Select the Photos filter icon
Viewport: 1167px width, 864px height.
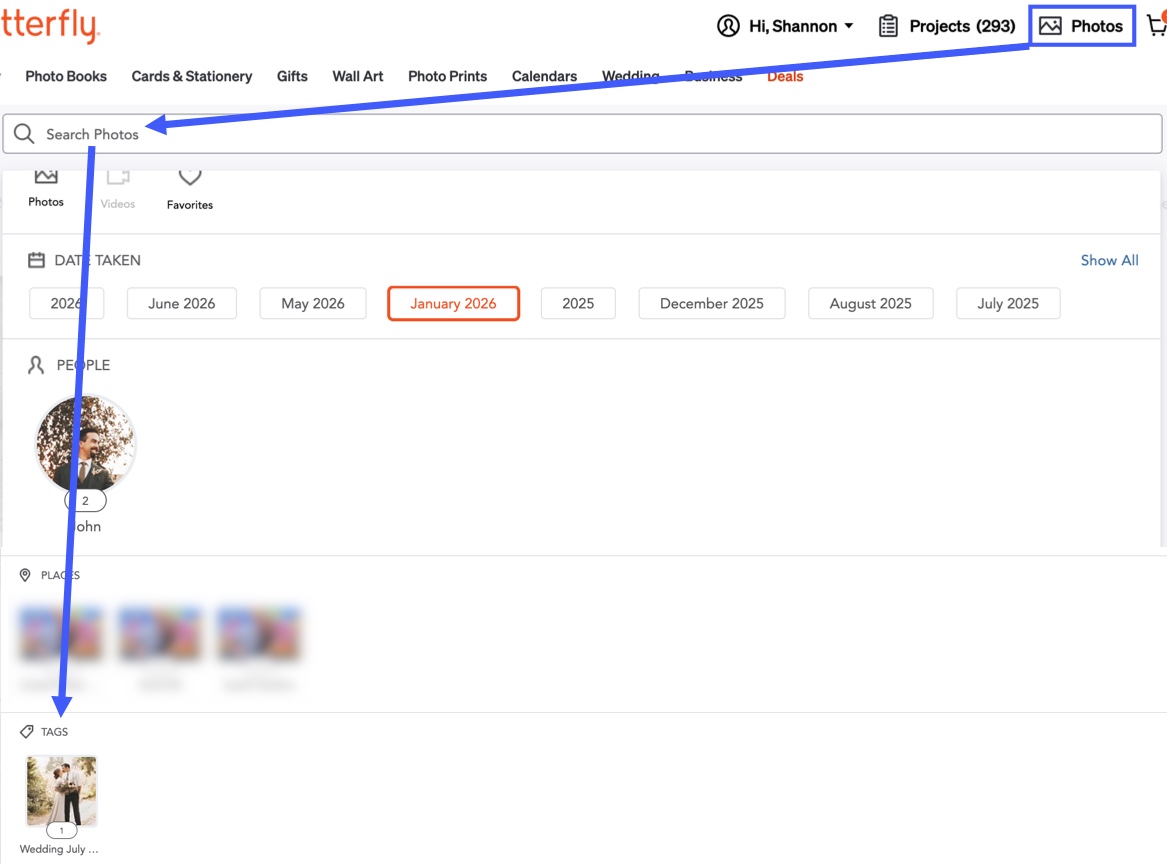(x=46, y=176)
